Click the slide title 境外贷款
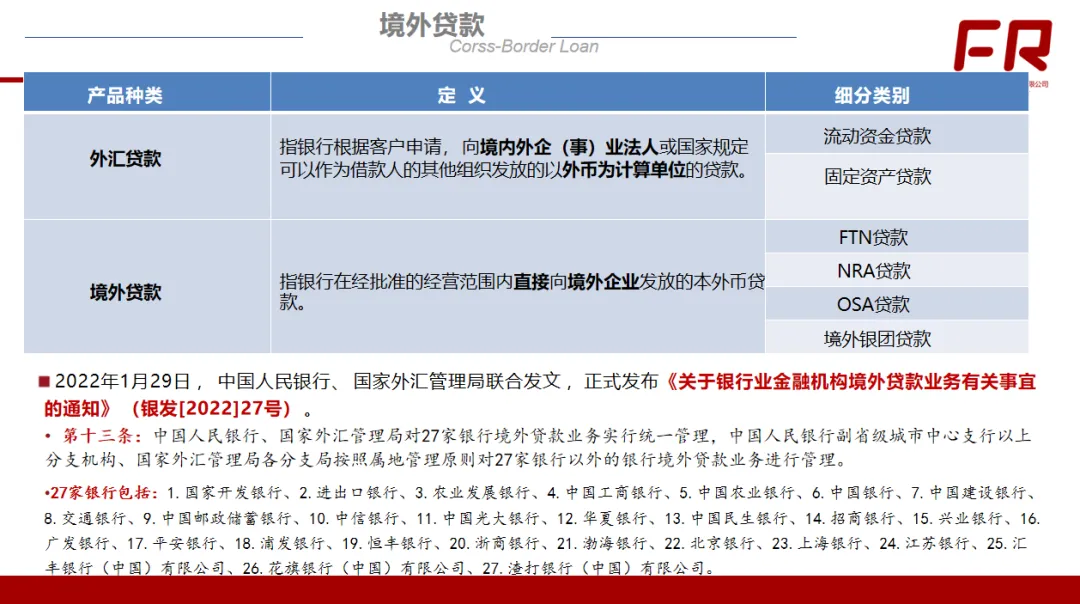Image resolution: width=1080 pixels, height=604 pixels. pos(432,25)
